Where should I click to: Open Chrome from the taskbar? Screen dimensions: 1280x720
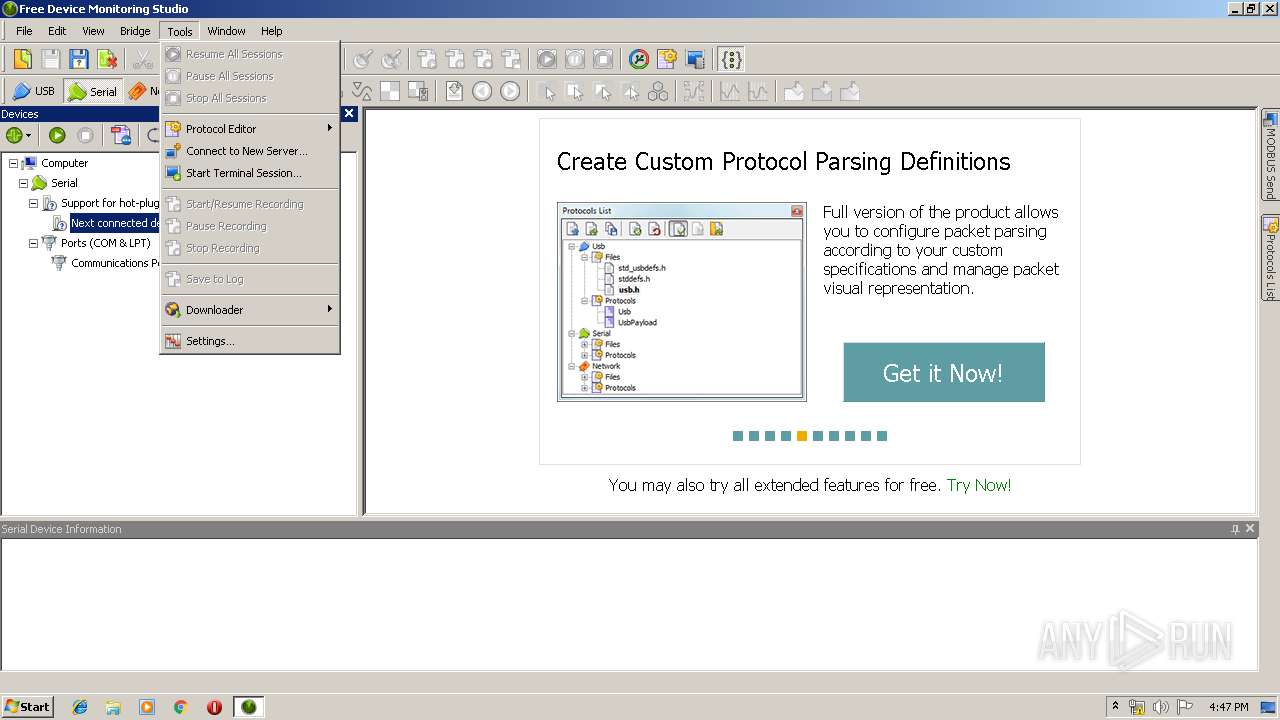tap(180, 707)
